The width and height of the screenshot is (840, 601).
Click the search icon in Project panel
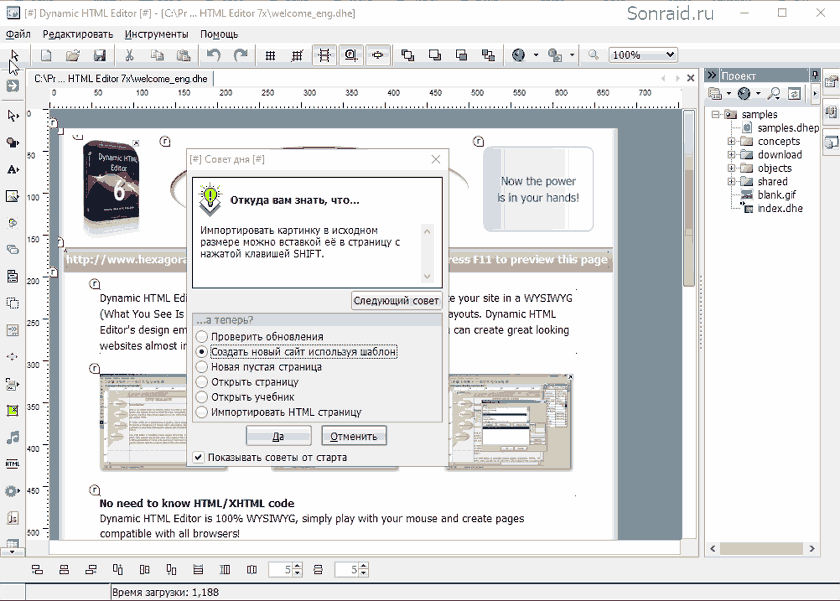774,94
